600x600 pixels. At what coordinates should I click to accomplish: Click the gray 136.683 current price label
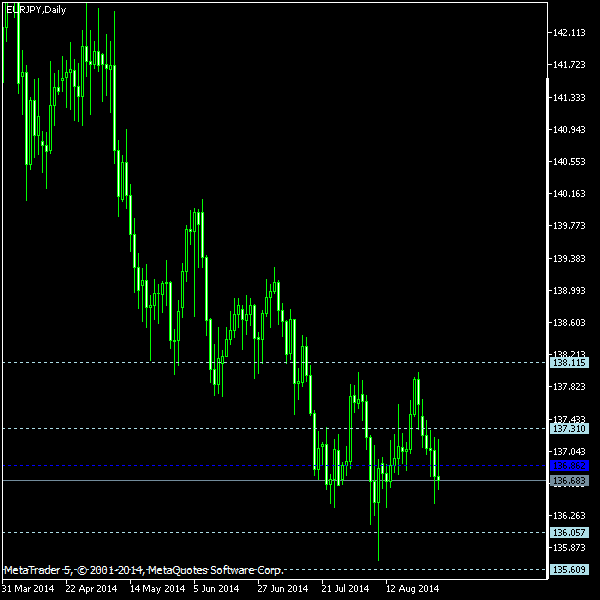[x=569, y=481]
